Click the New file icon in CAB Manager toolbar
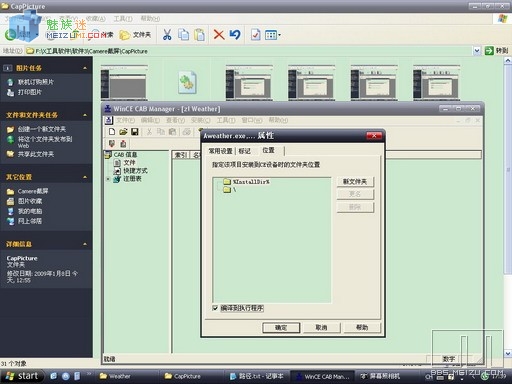The width and height of the screenshot is (512, 384). tap(112, 132)
